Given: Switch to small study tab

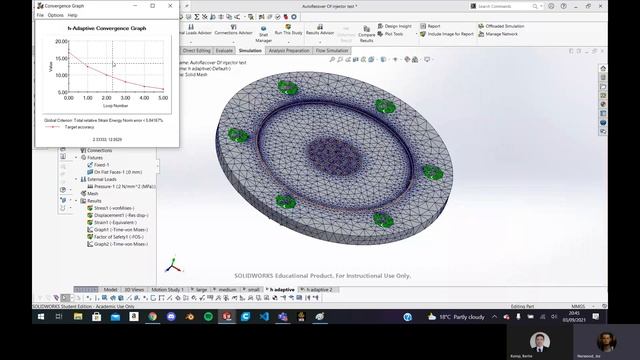Looking at the screenshot, I should tap(251, 289).
